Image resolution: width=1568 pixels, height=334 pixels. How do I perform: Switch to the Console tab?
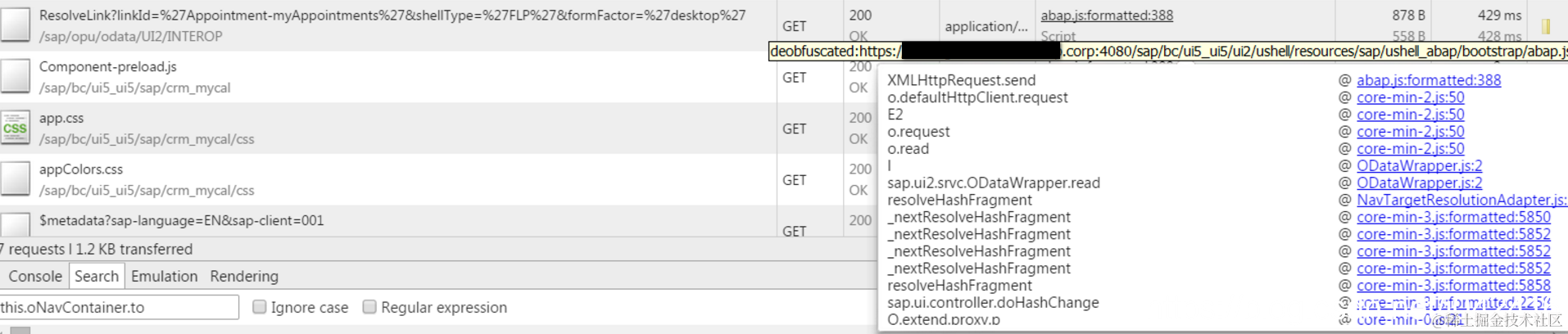(x=34, y=277)
